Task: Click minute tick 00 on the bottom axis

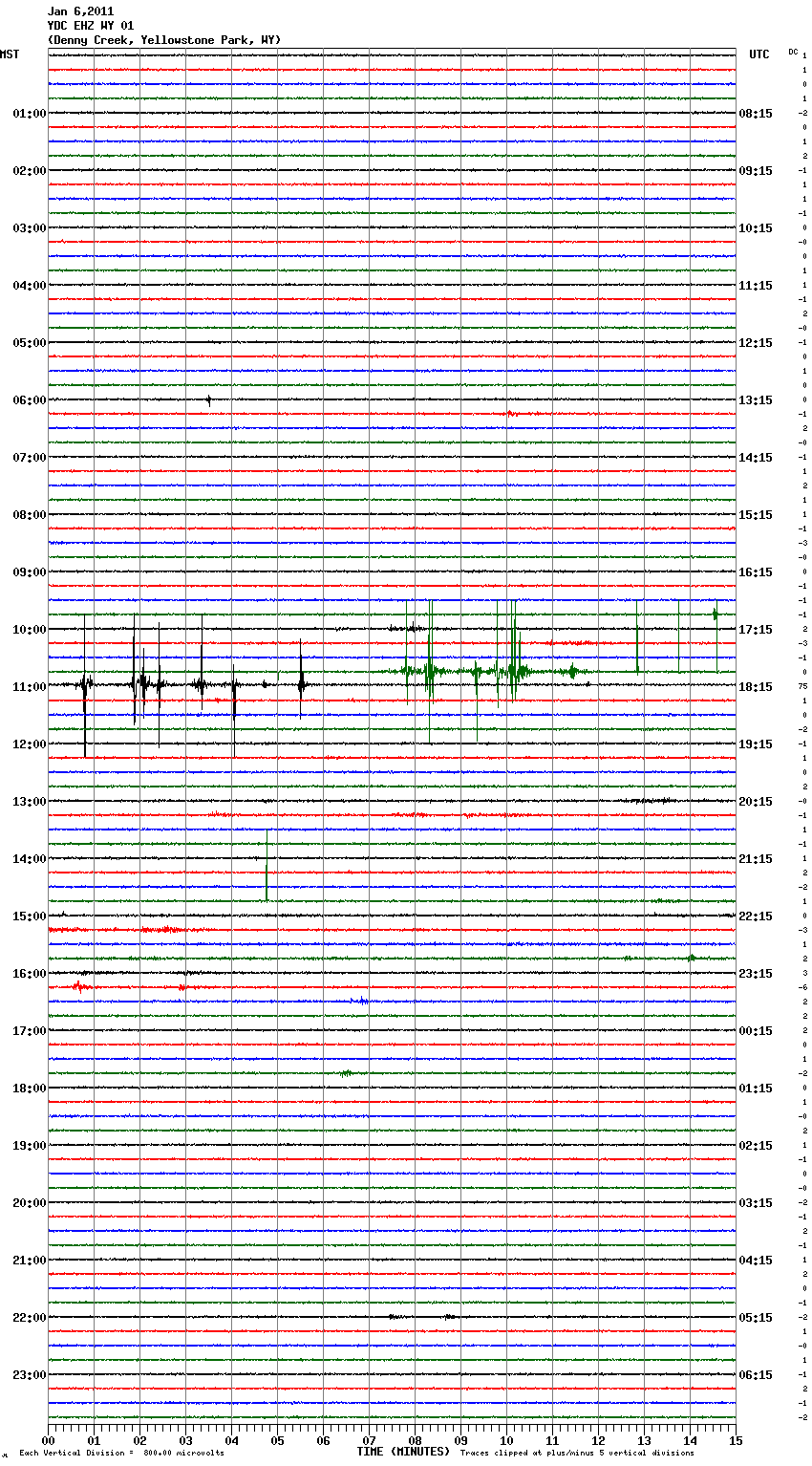Action: coord(49,1440)
